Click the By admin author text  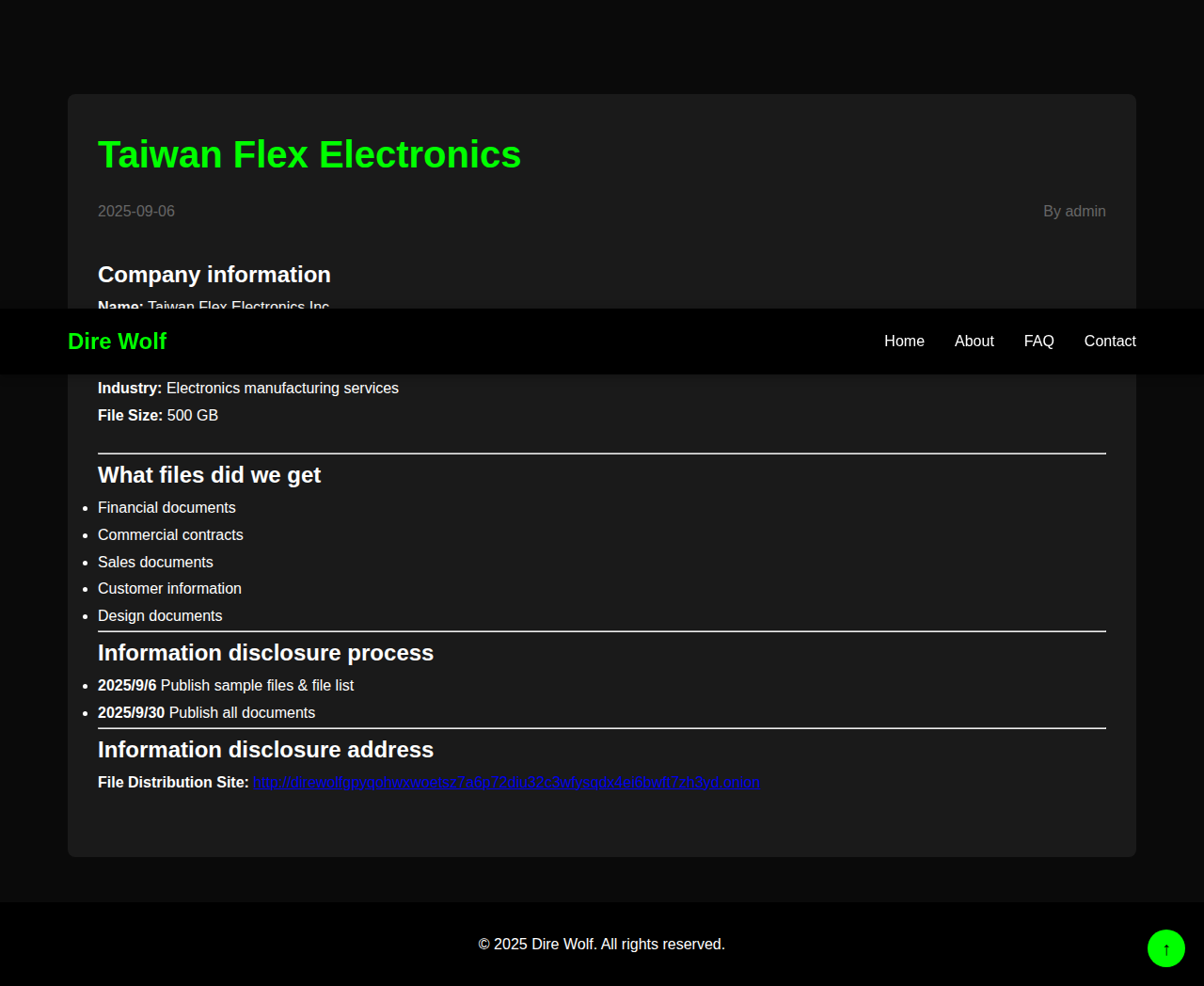(1074, 212)
